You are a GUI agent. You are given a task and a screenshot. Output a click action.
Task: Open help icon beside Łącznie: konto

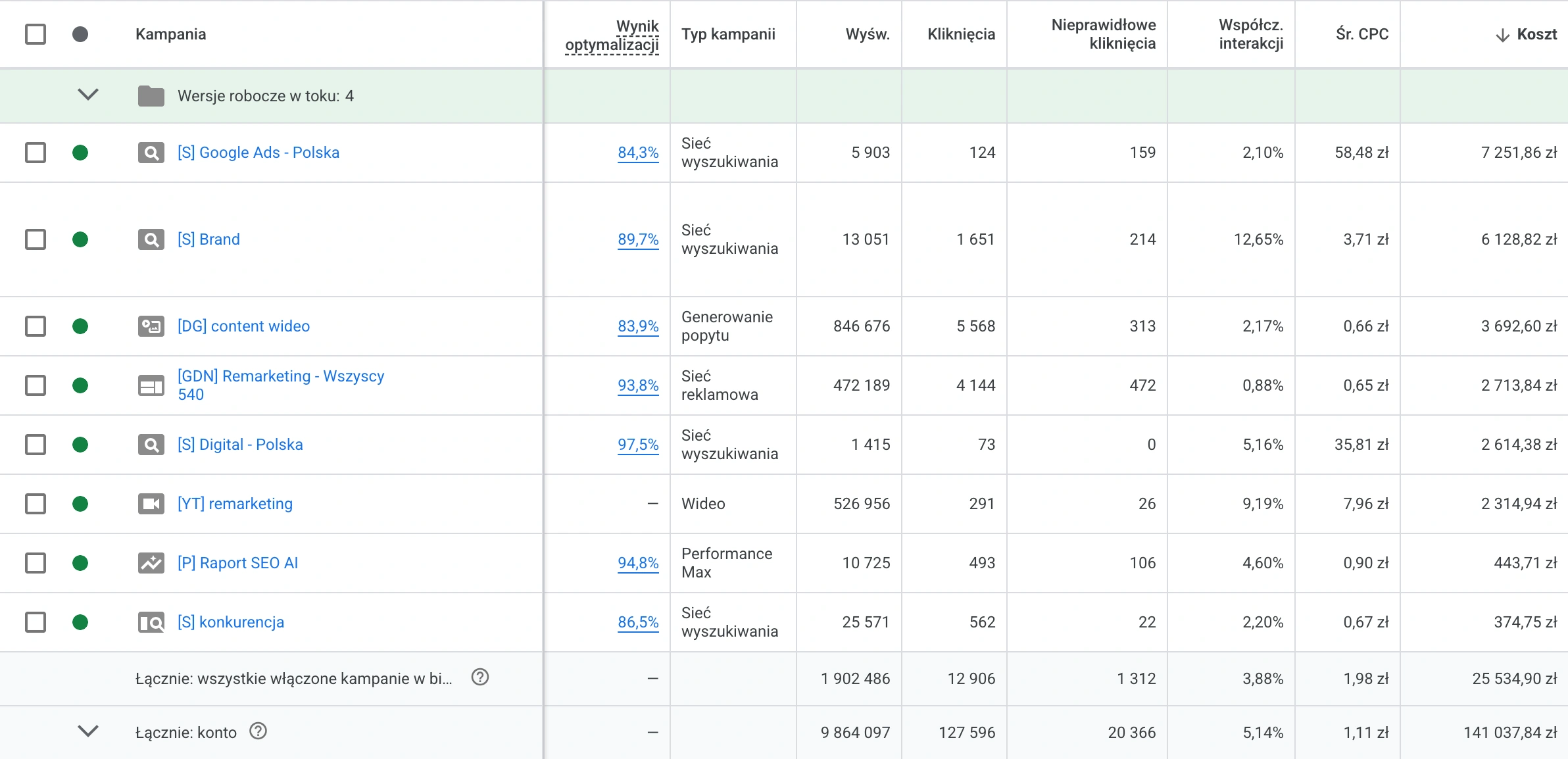coord(258,731)
